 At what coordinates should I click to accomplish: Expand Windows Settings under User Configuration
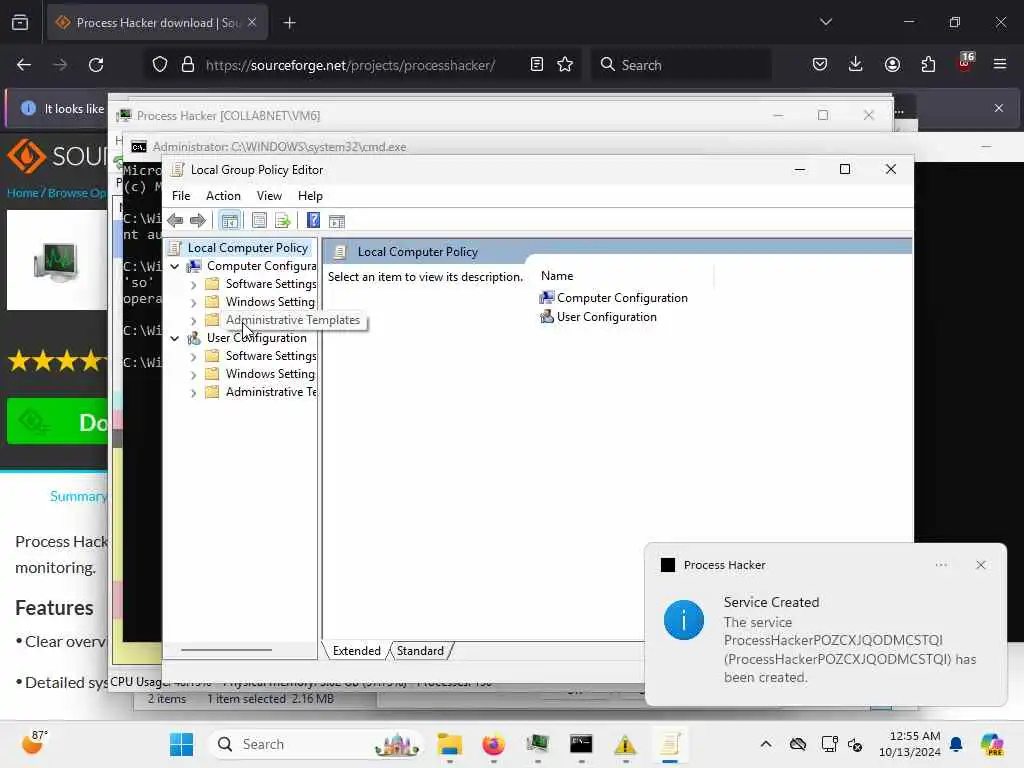(x=193, y=374)
